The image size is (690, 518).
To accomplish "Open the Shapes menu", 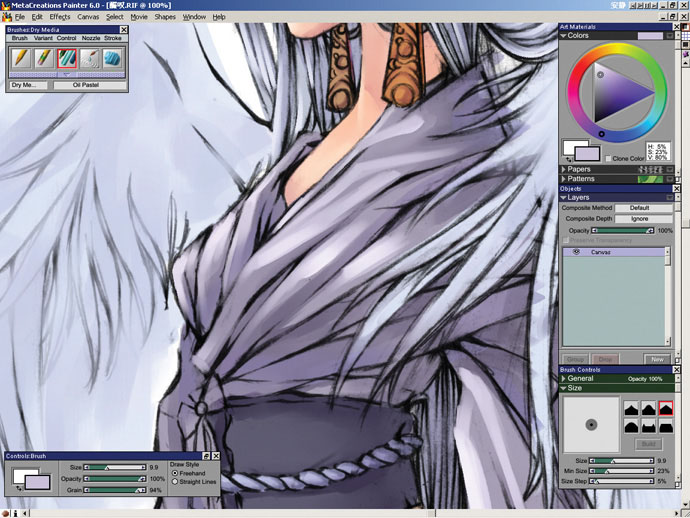I will click(165, 17).
